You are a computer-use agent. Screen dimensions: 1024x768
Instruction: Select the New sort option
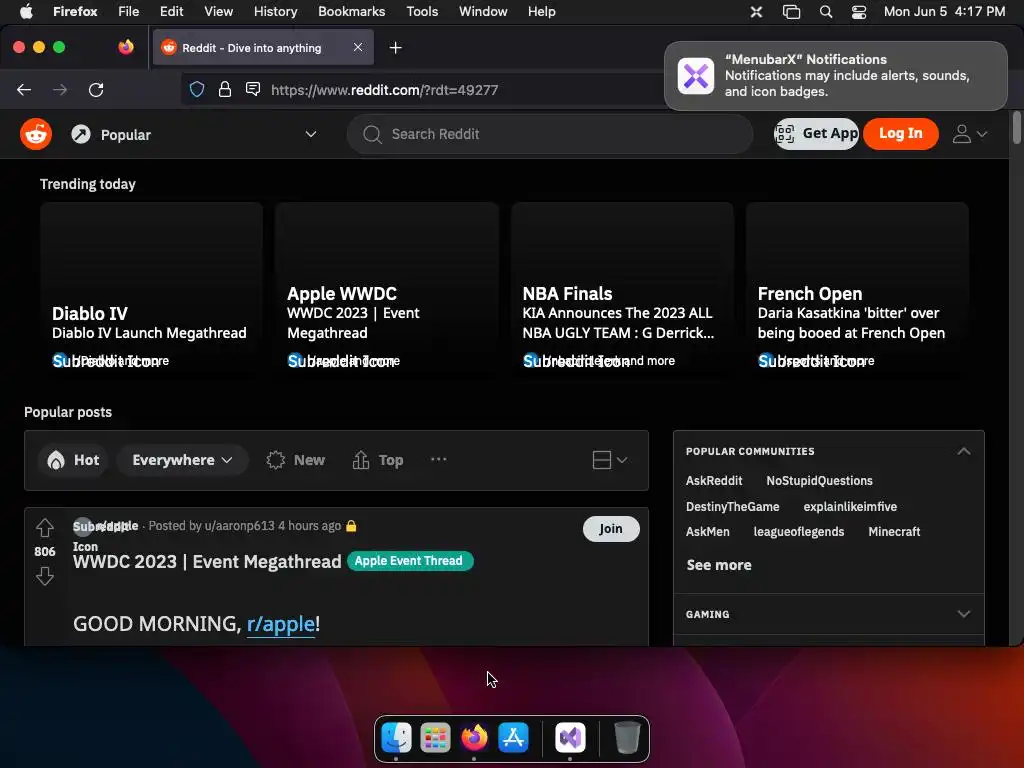point(296,460)
